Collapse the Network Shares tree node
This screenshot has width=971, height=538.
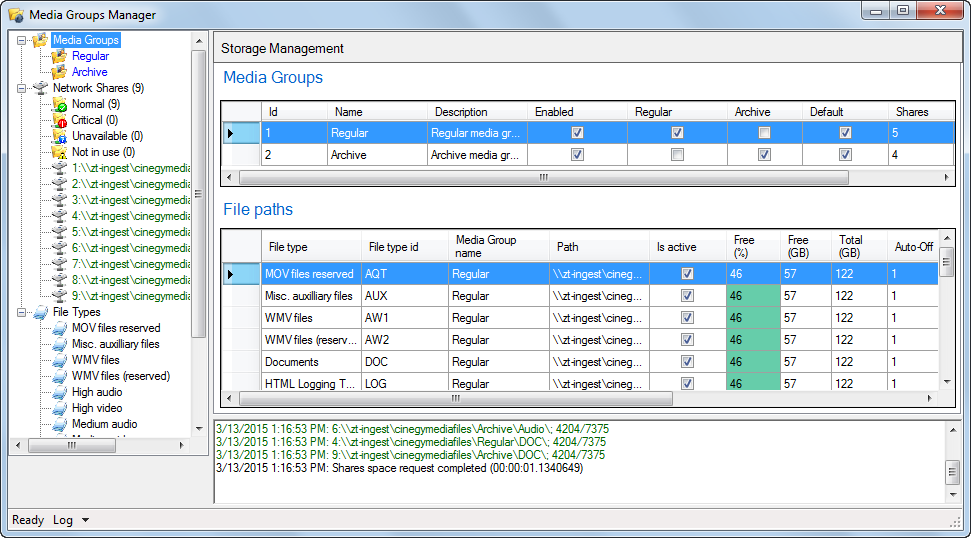[x=21, y=89]
